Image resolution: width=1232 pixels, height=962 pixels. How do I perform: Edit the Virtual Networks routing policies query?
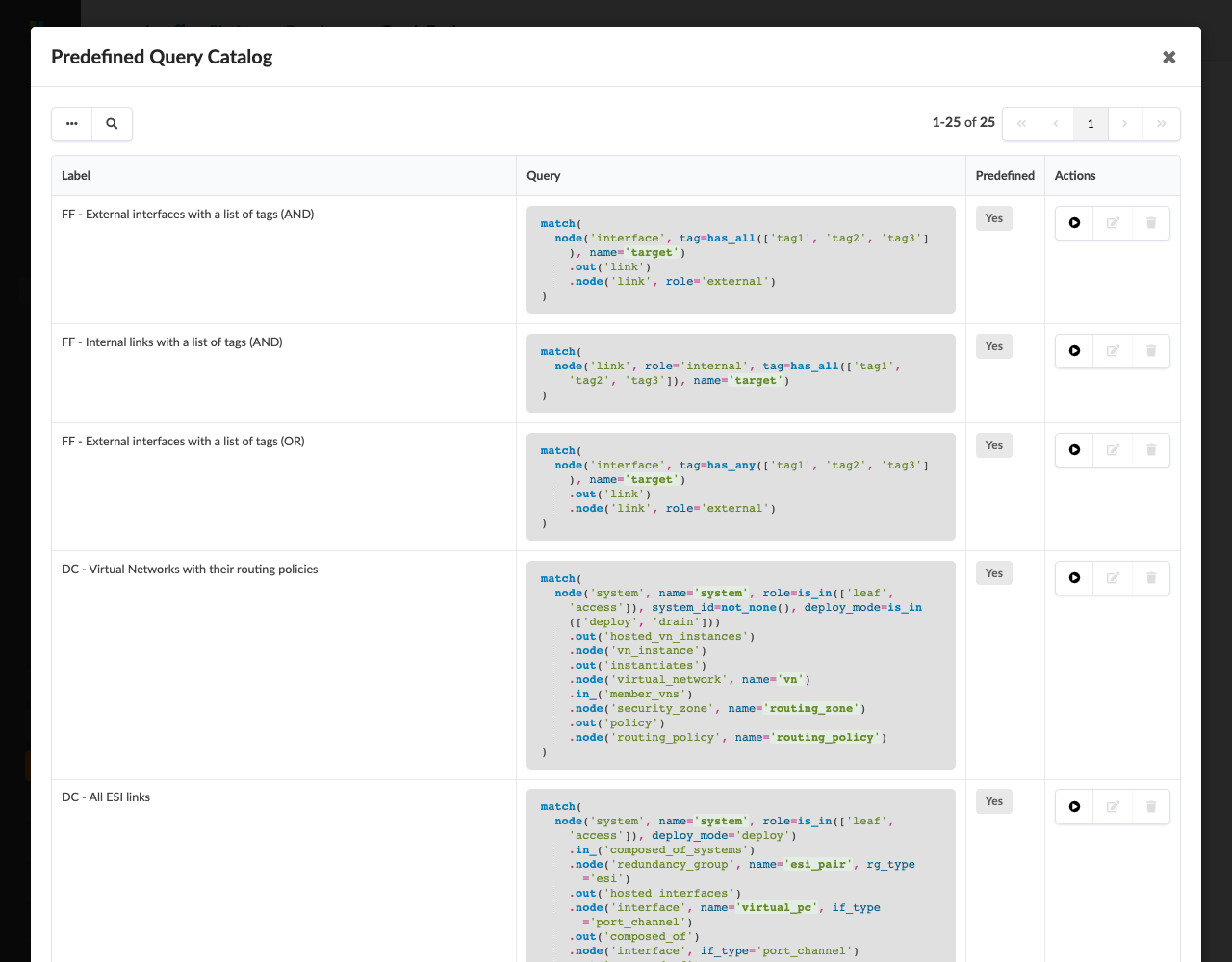(1113, 578)
